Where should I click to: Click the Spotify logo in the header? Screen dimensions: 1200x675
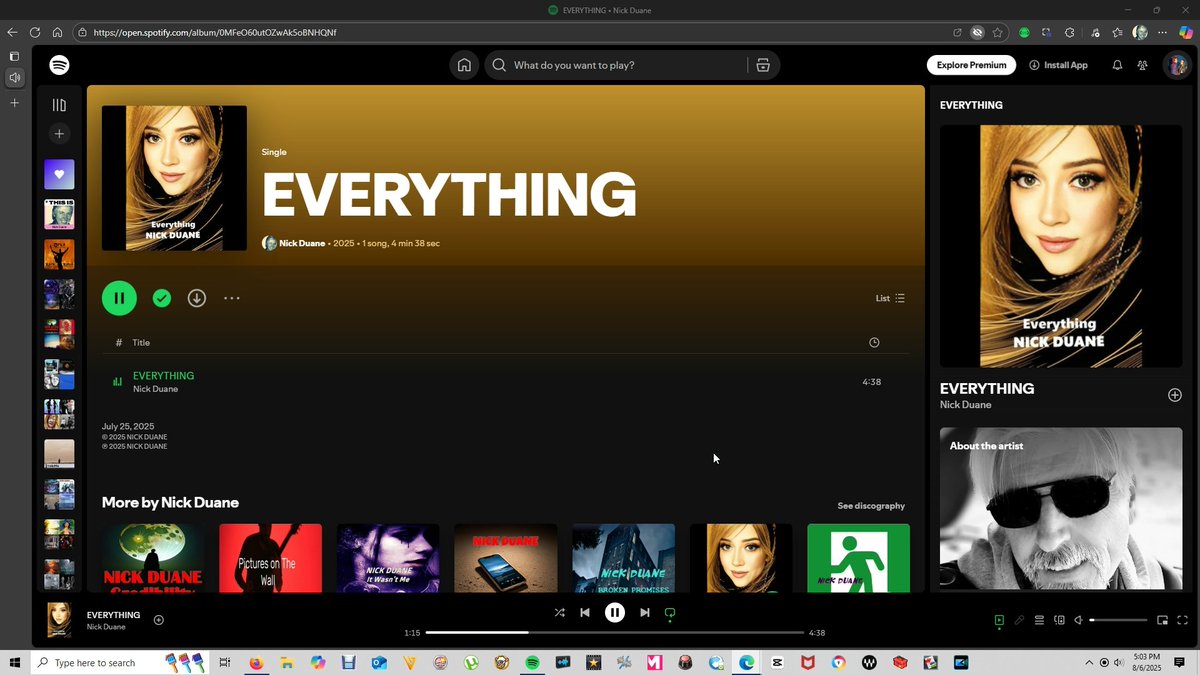click(59, 65)
